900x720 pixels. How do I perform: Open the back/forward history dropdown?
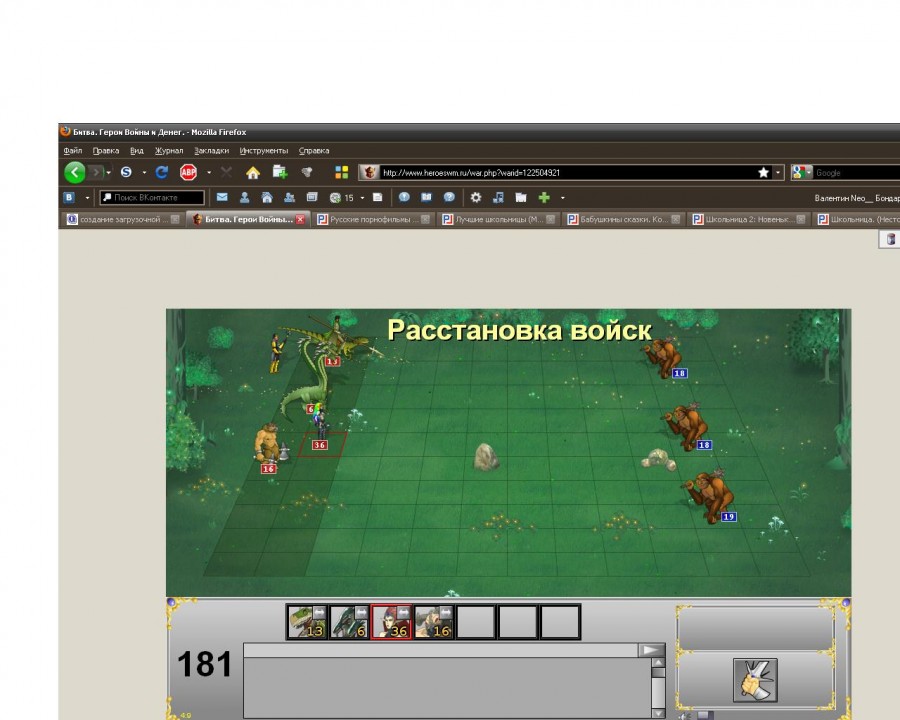(108, 173)
